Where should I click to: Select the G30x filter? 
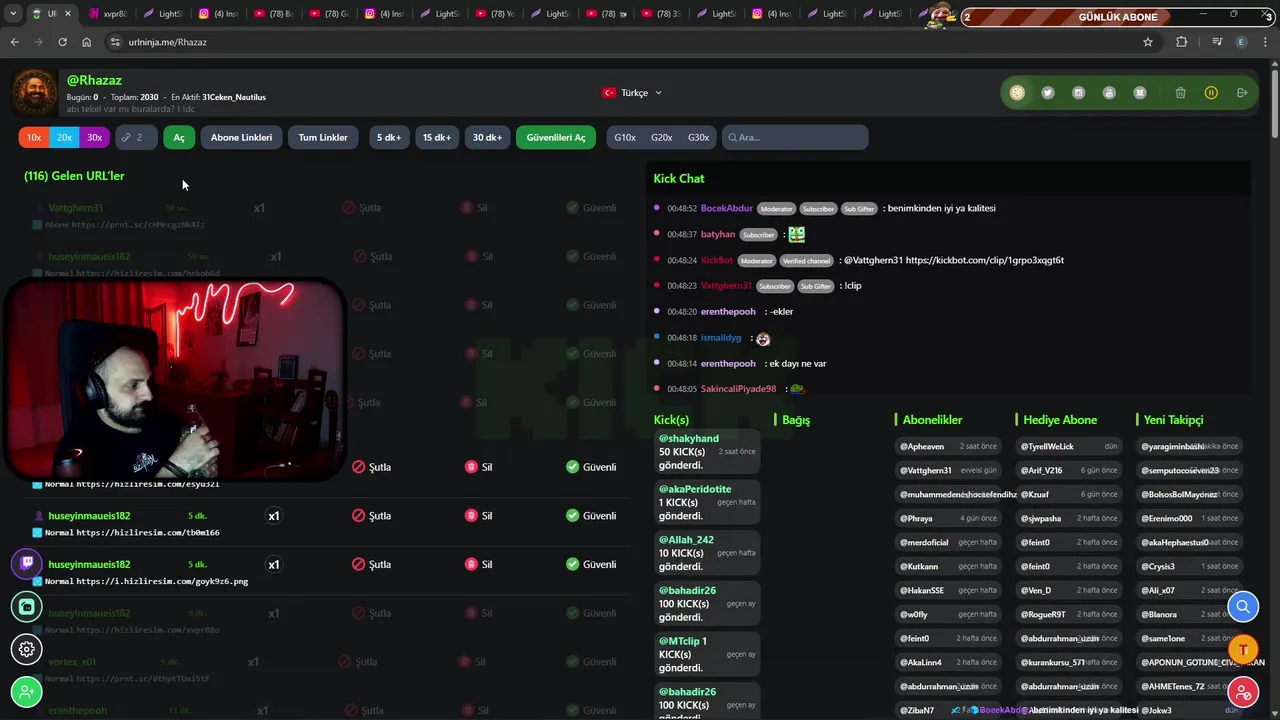pyautogui.click(x=698, y=137)
